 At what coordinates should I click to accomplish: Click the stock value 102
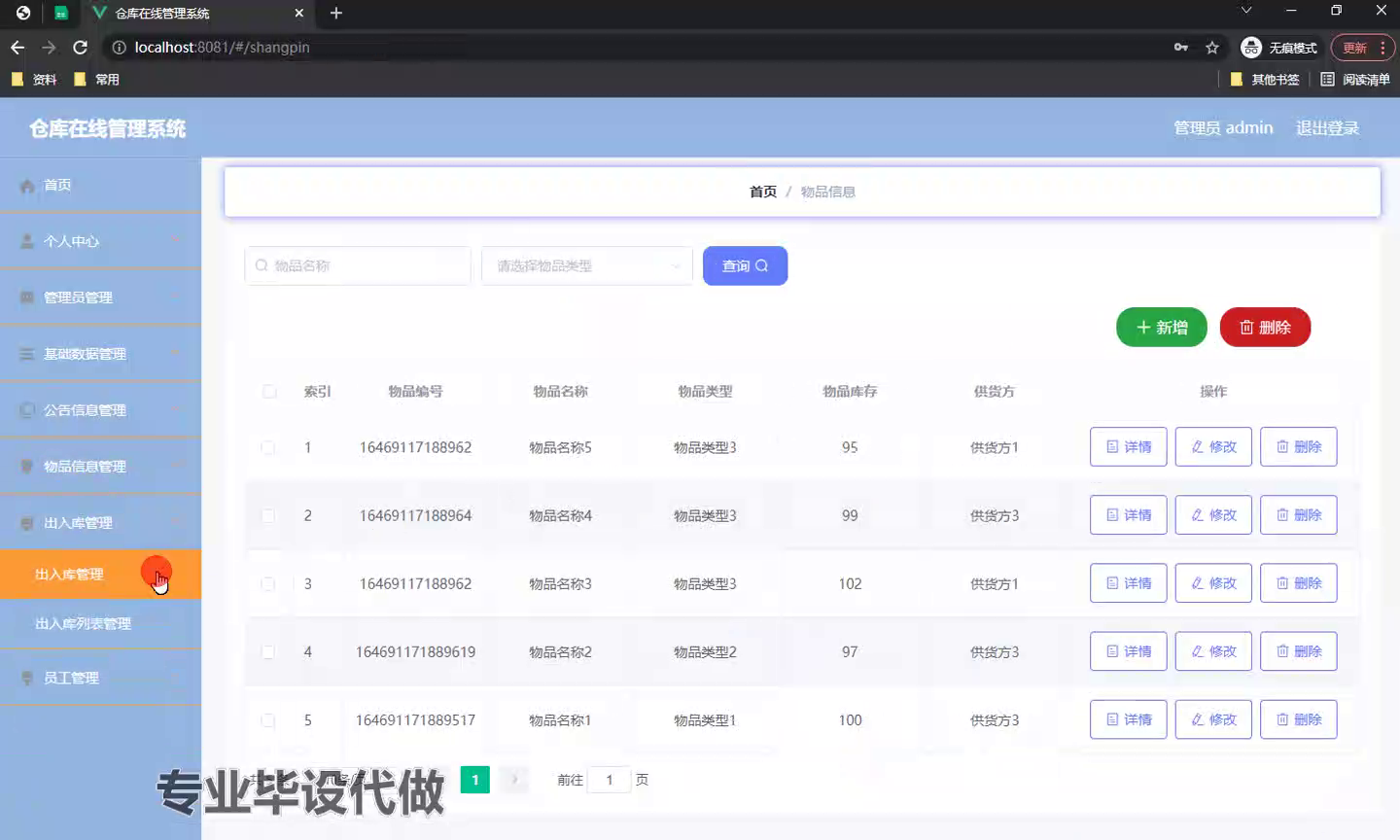pyautogui.click(x=850, y=583)
